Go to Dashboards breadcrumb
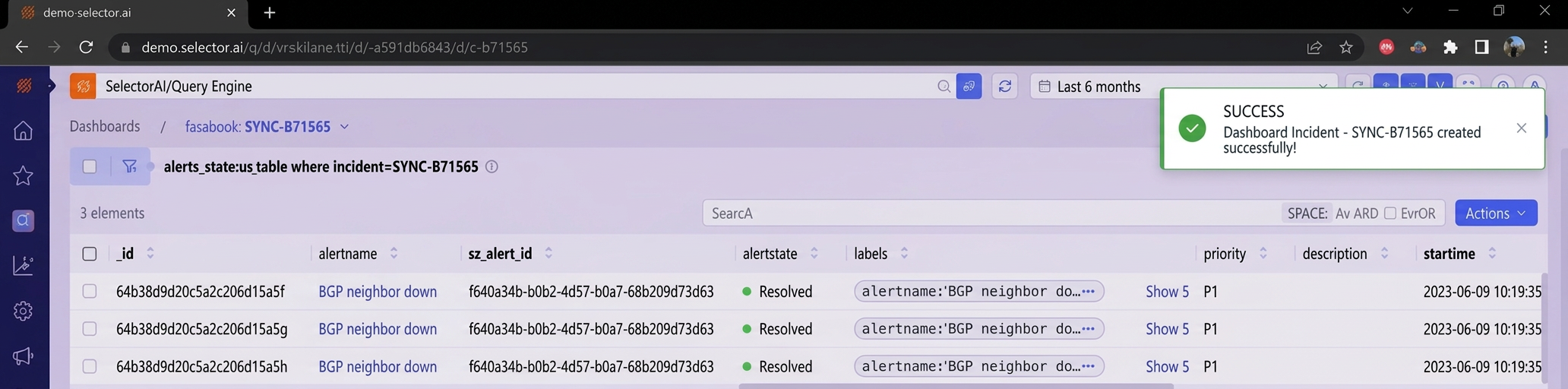This screenshot has width=1568, height=389. [105, 126]
